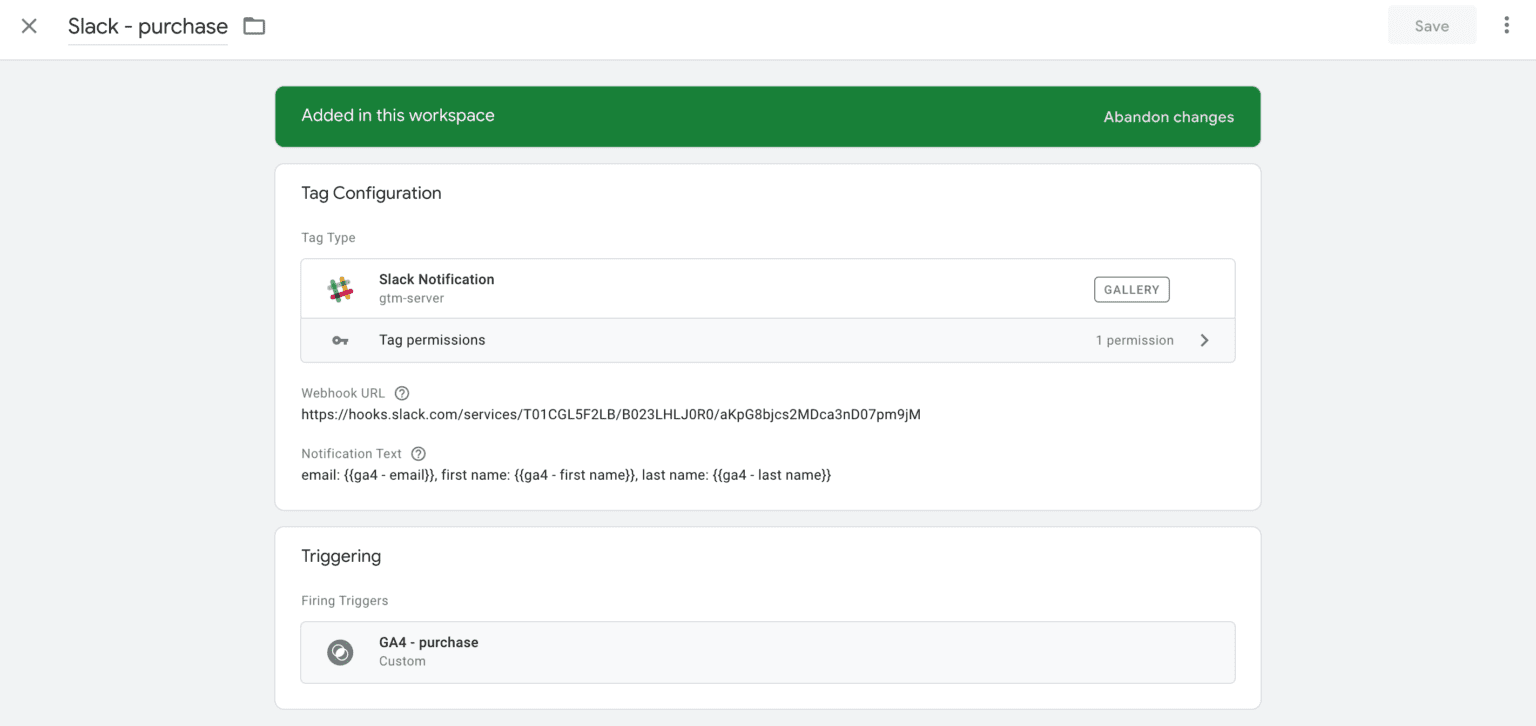Open the GA4 - purchase firing trigger
This screenshot has width=1536, height=726.
pos(767,652)
